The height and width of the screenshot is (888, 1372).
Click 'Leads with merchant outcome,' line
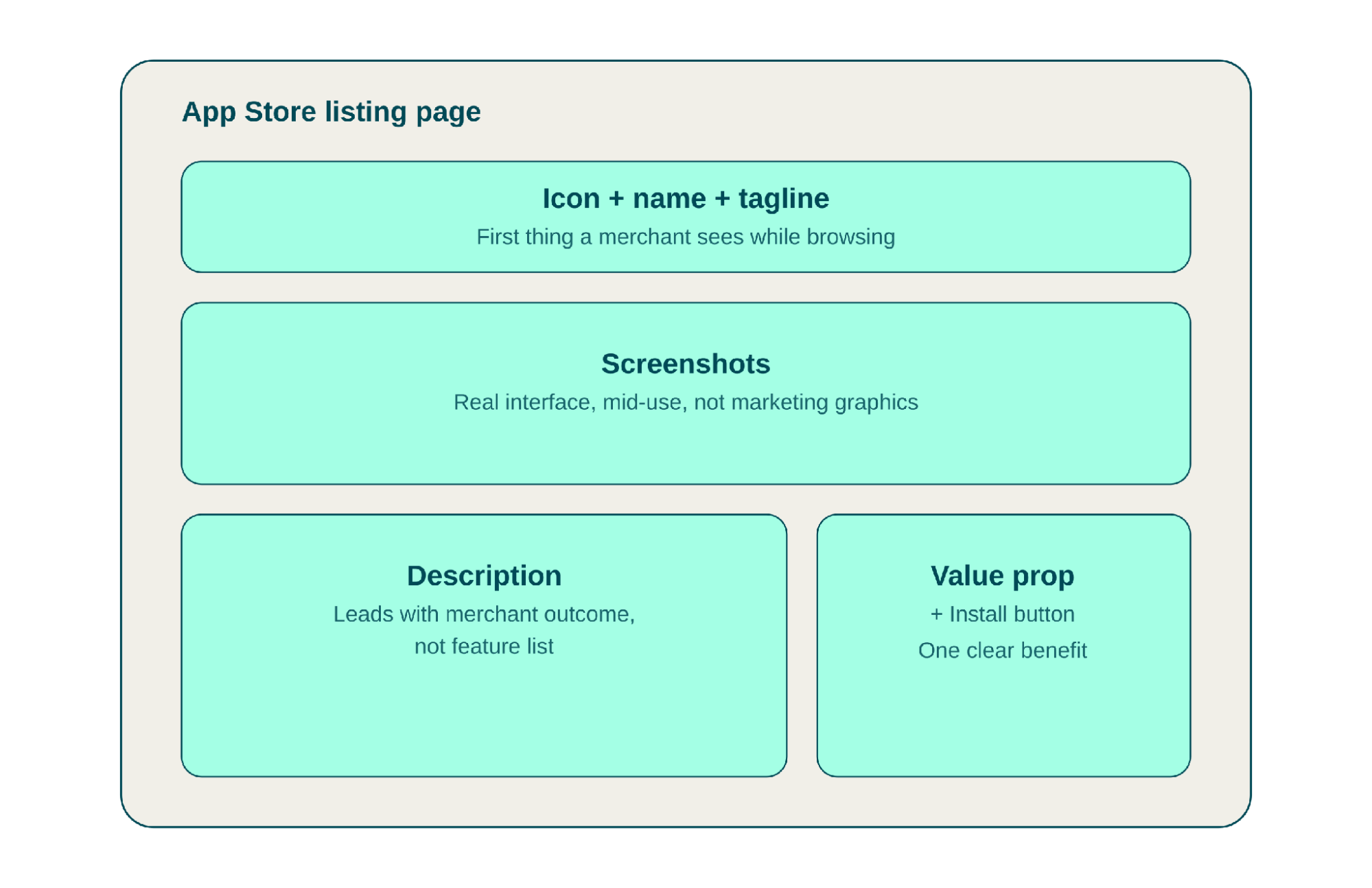[x=484, y=614]
